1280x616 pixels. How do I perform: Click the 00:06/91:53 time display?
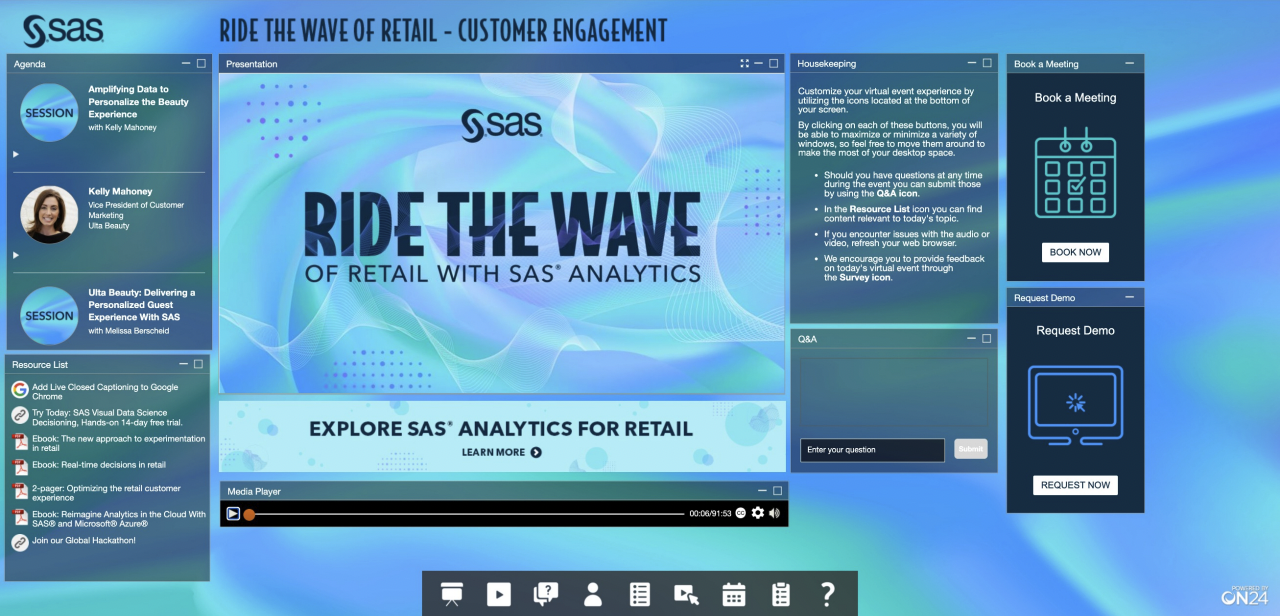tap(710, 514)
